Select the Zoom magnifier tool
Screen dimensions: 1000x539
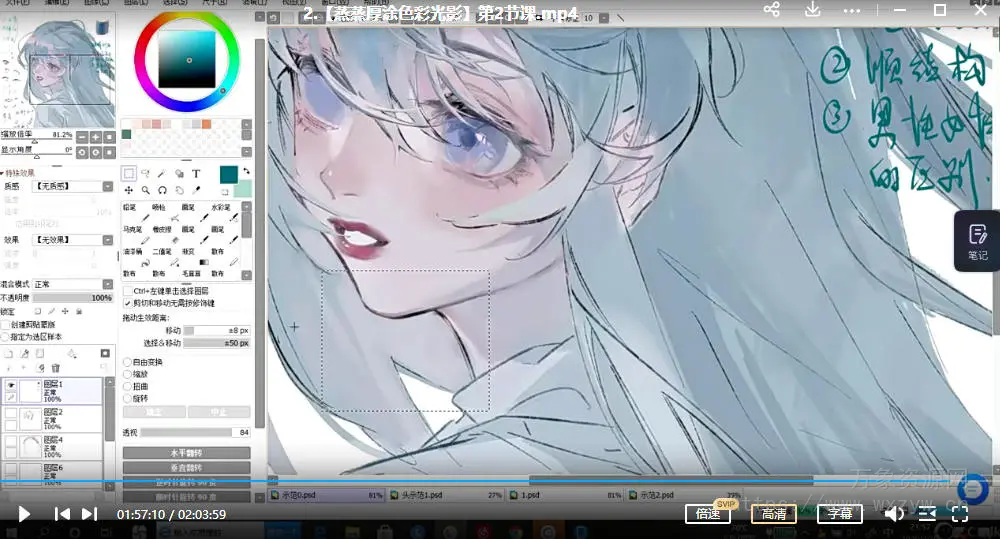146,190
